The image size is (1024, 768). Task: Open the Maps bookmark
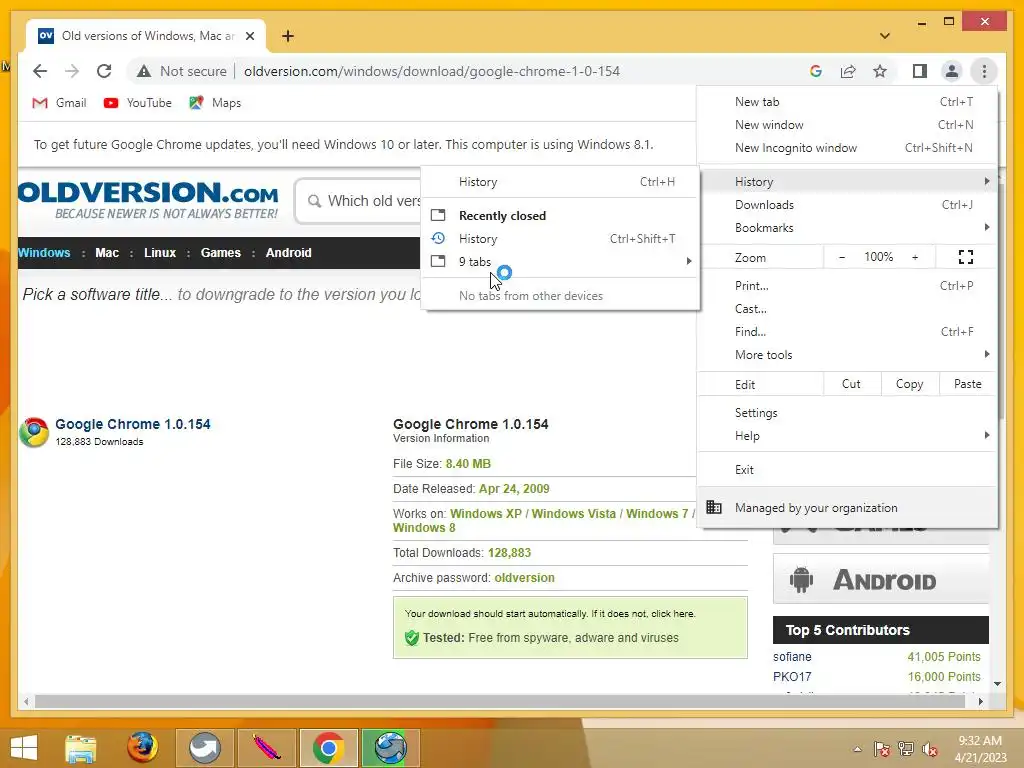215,103
